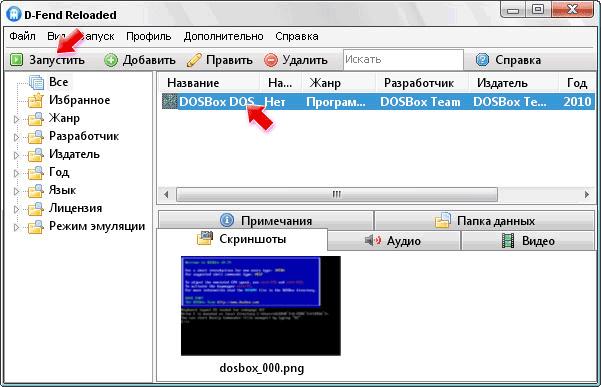Click the Справка toolbar button label
The height and width of the screenshot is (387, 601).
coord(518,60)
